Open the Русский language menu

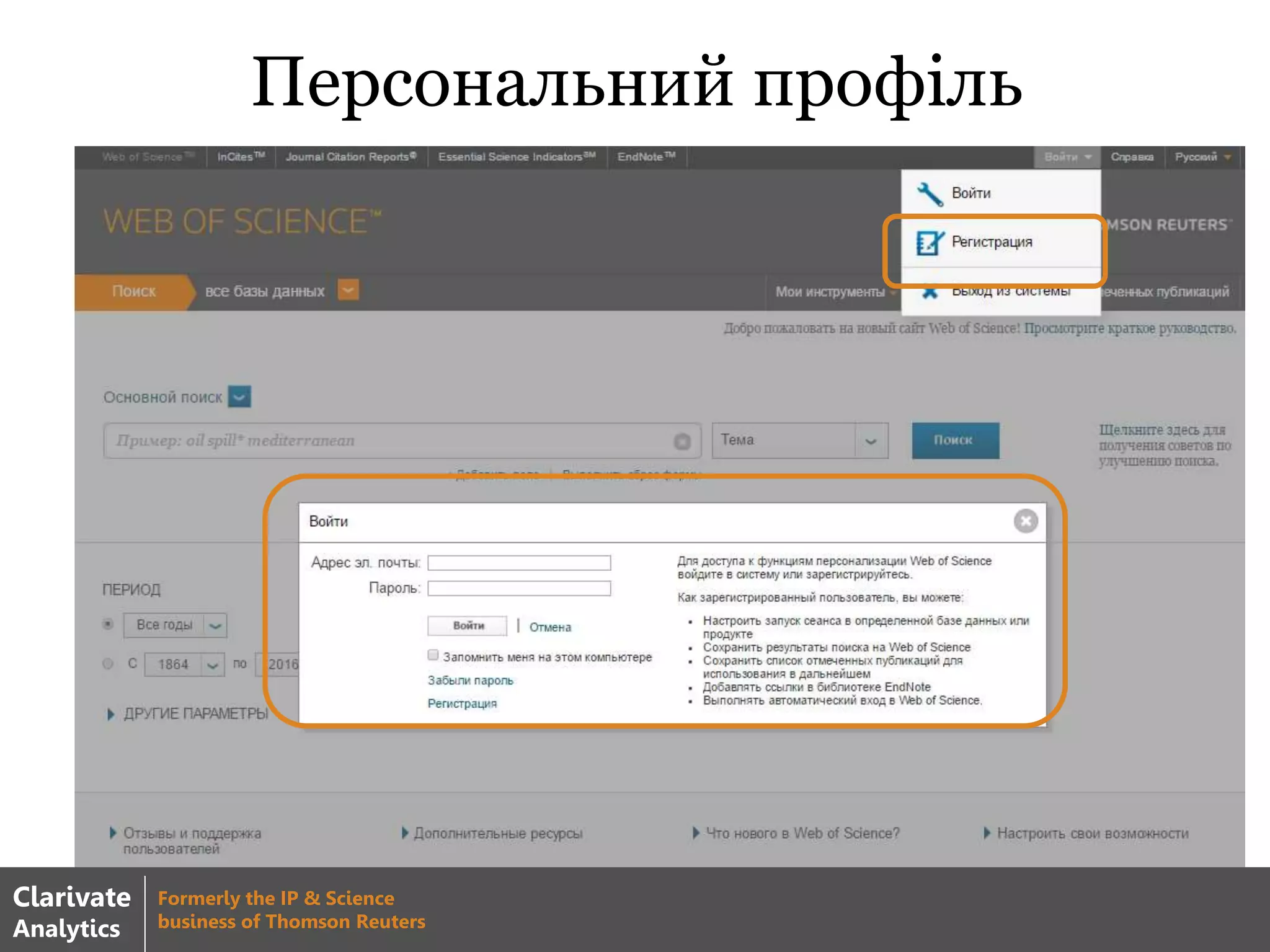(x=1202, y=157)
